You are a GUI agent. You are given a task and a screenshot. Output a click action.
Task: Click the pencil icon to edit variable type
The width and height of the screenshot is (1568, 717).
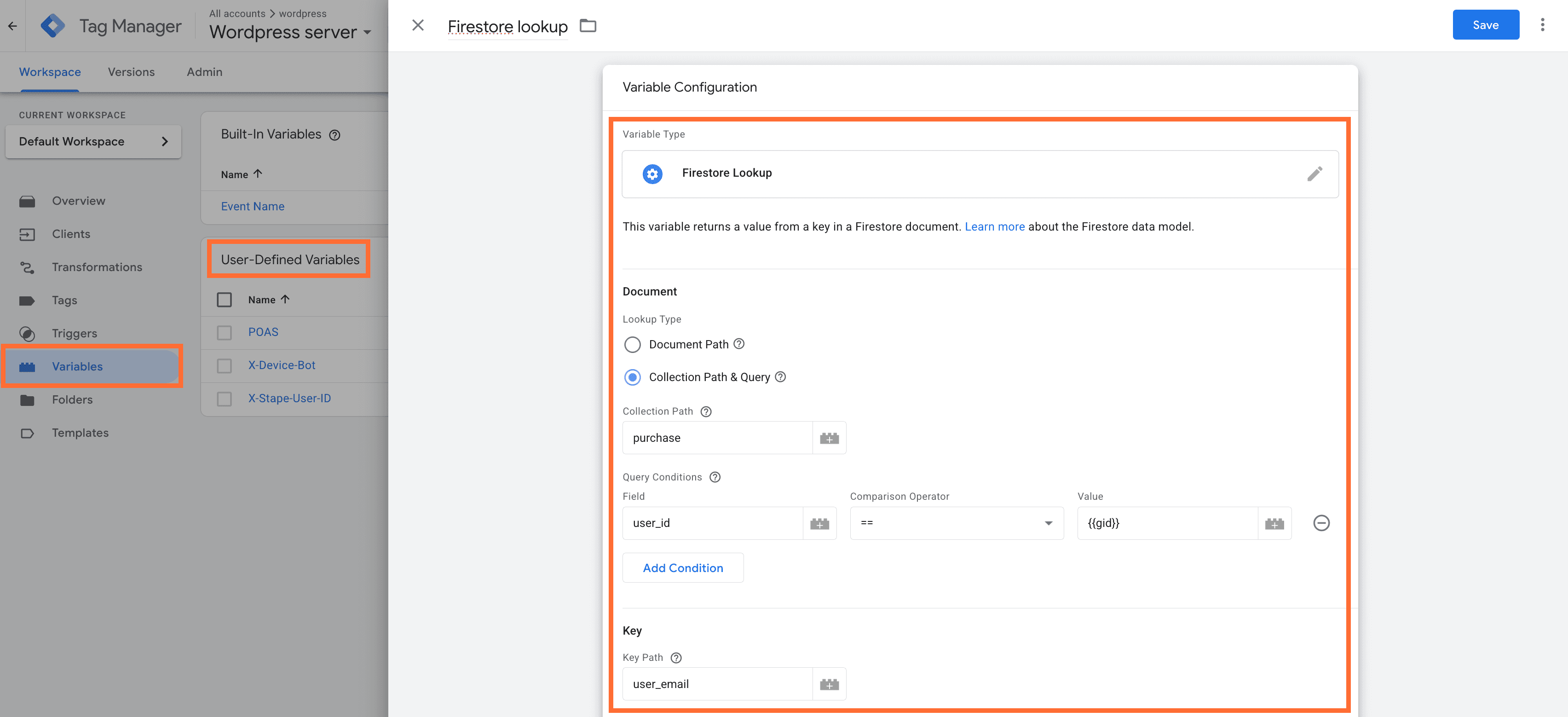click(x=1314, y=174)
